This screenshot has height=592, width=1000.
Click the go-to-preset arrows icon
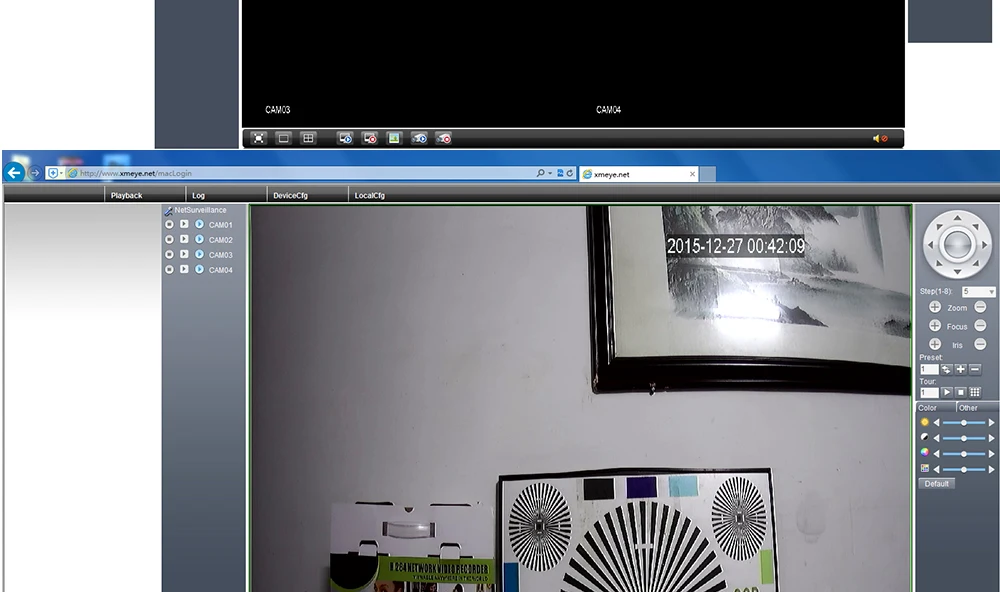946,369
